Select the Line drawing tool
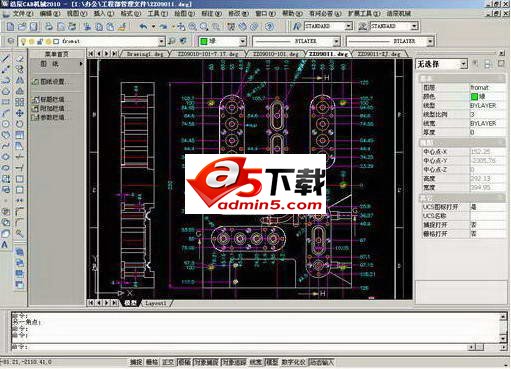The width and height of the screenshot is (511, 369). [5, 58]
